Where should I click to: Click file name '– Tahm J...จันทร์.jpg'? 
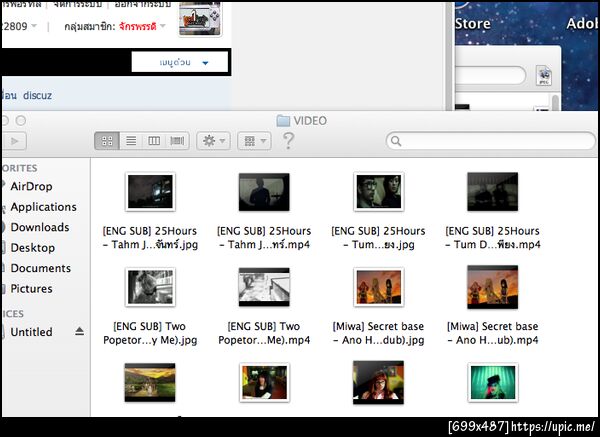[x=150, y=245]
